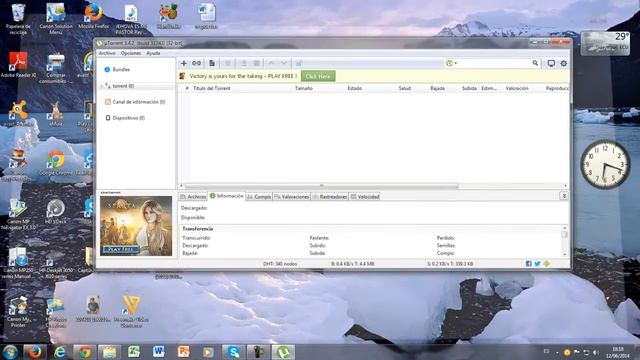This screenshot has height=360, width=640.
Task: Switch to the Archivos tab
Action: pos(193,197)
